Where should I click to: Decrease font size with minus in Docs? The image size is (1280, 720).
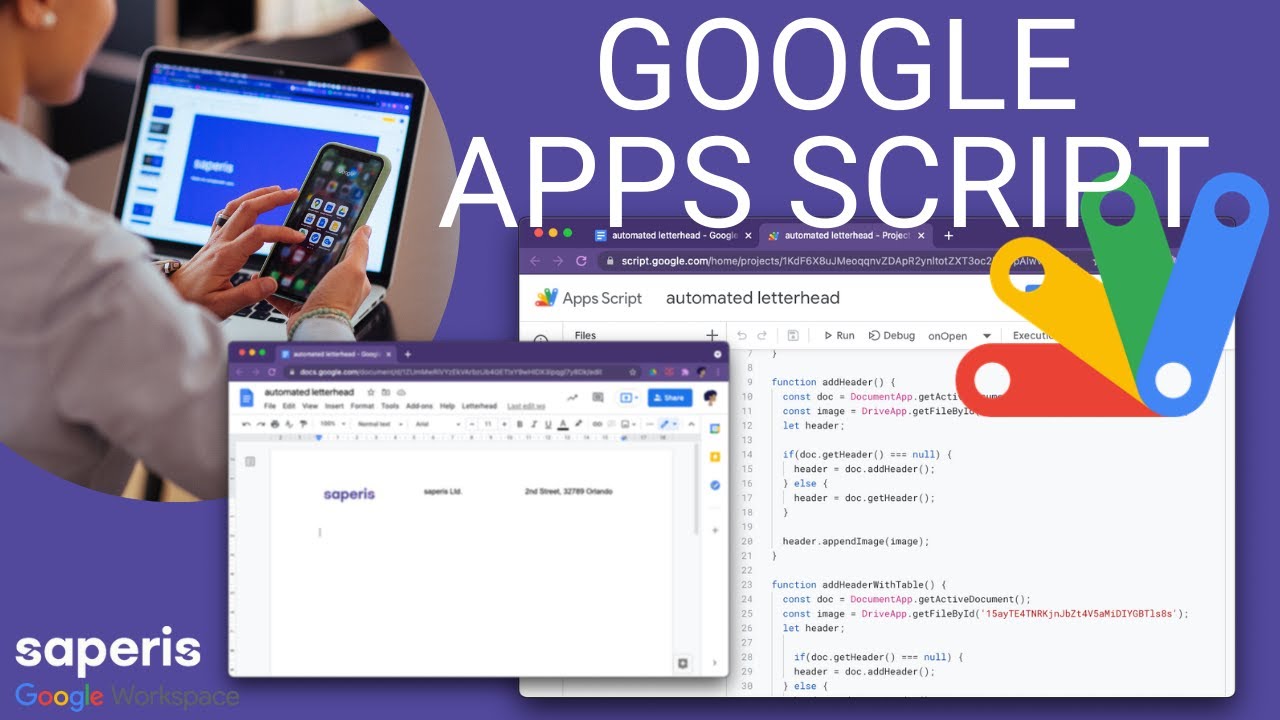coord(472,424)
